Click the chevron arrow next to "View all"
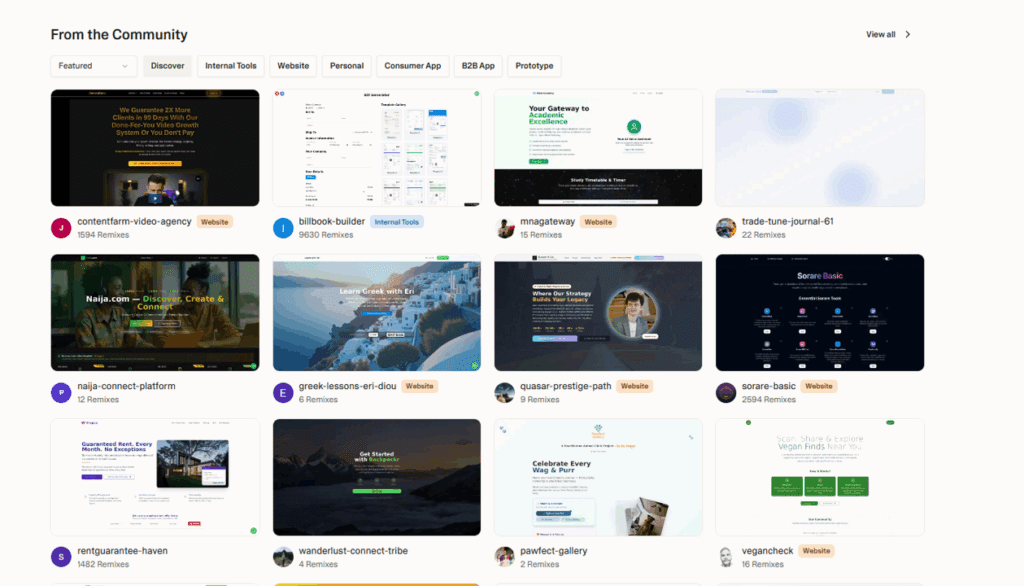Screen dimensions: 1024x586 (x=908, y=33)
